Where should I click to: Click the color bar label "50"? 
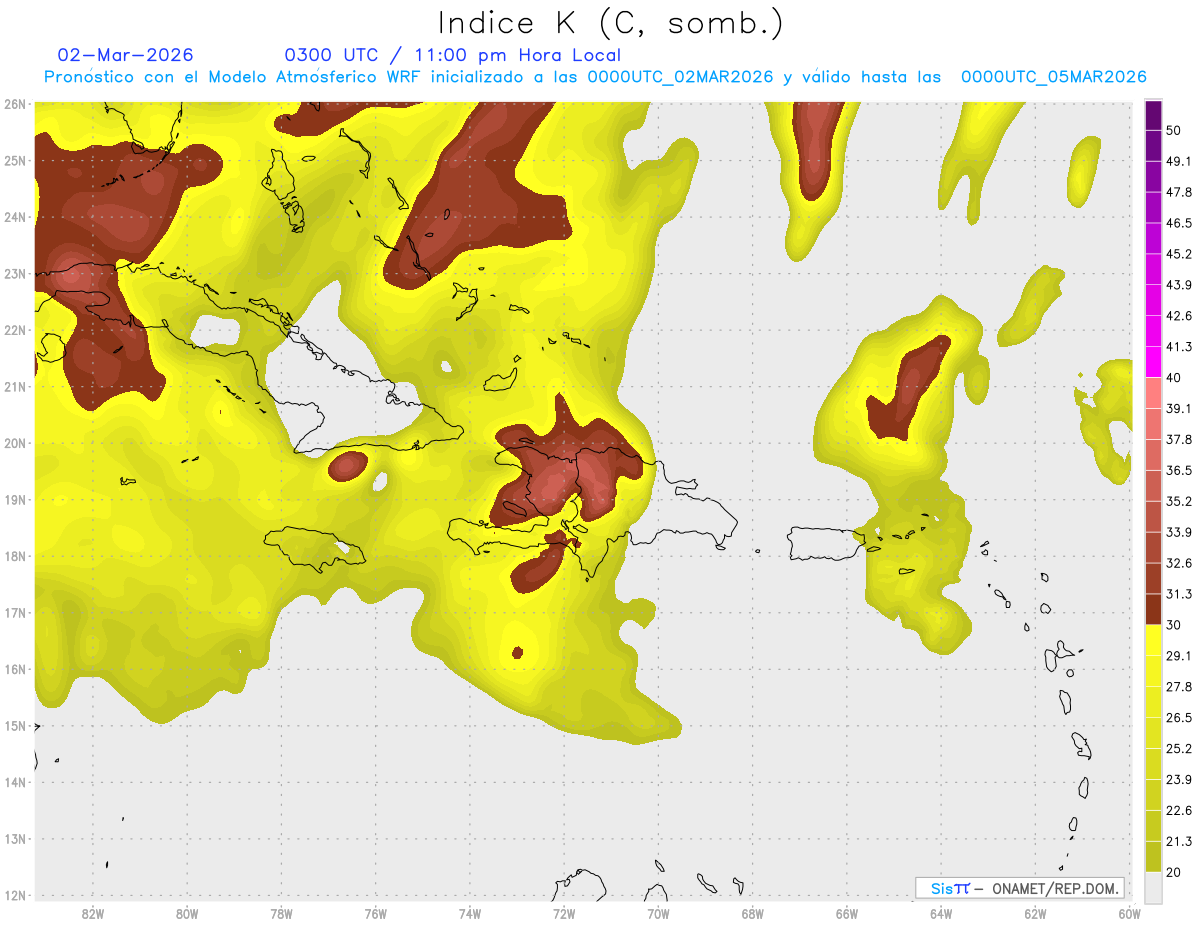tap(1175, 131)
